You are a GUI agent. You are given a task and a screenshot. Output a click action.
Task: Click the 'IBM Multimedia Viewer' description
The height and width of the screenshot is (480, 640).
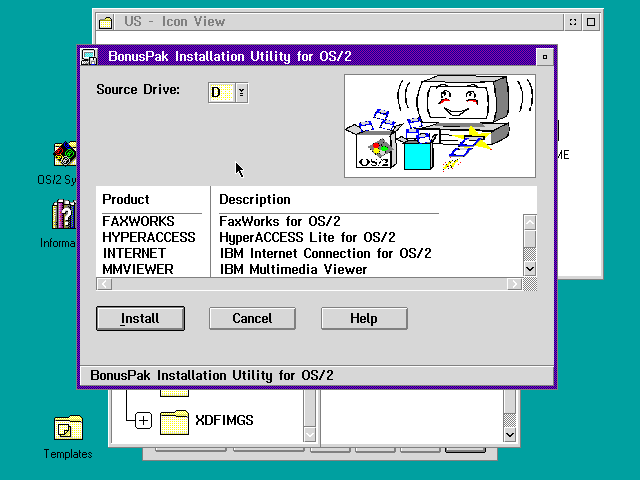click(293, 269)
